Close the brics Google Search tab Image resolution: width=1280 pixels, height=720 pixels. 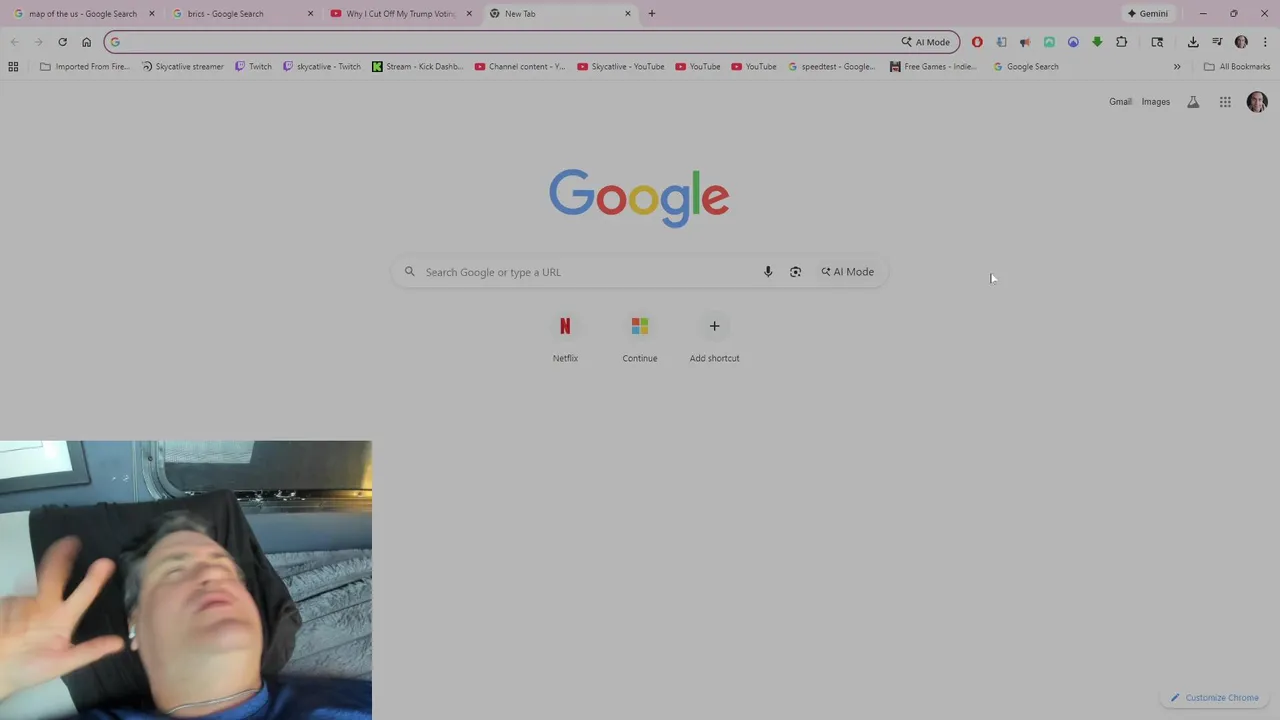310,14
